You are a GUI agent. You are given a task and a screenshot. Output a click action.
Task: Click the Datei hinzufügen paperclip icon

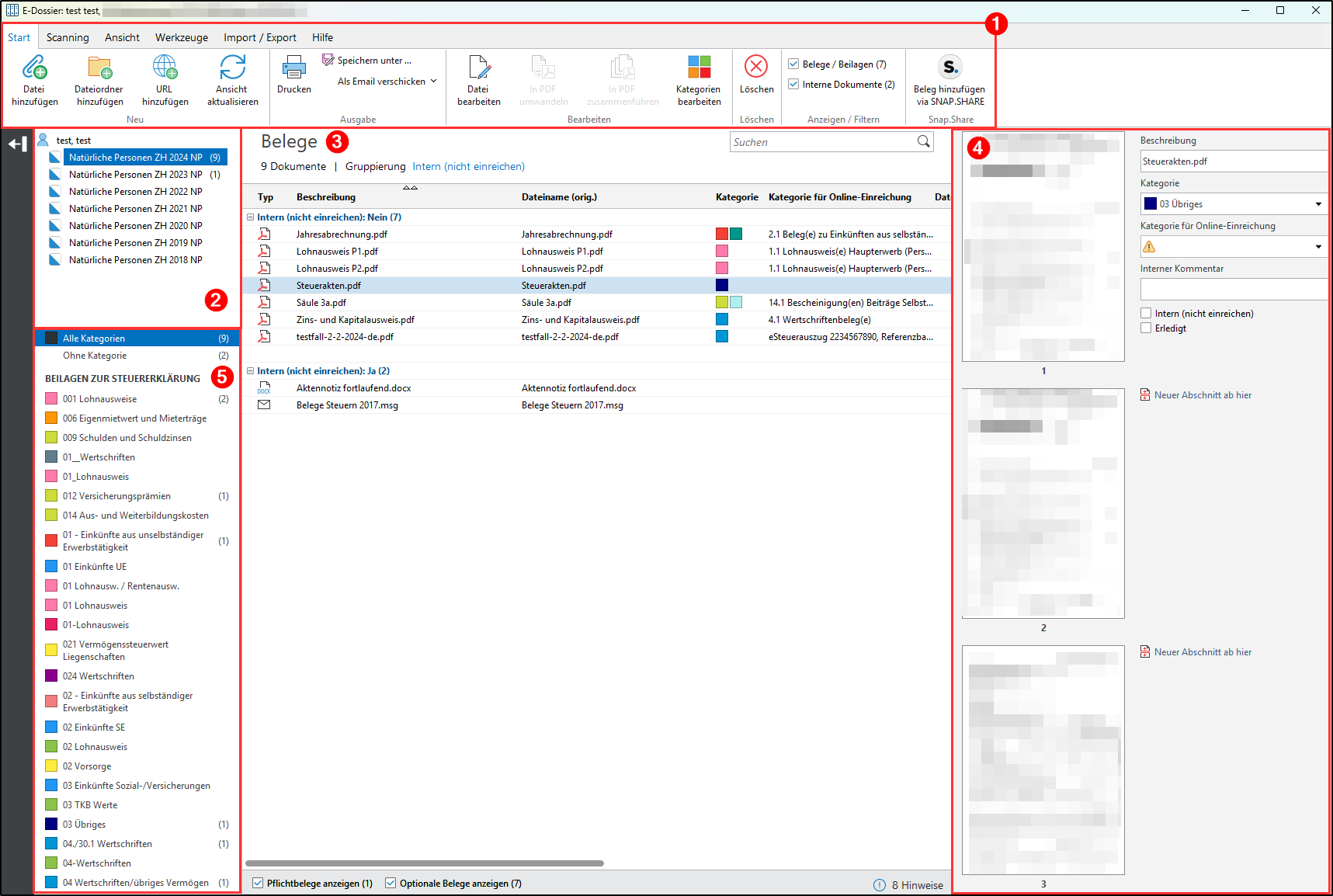[34, 68]
